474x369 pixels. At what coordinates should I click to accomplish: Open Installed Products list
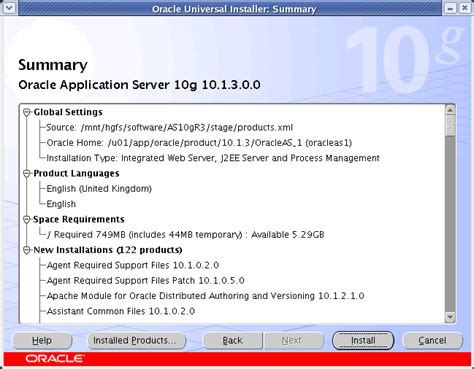[137, 341]
